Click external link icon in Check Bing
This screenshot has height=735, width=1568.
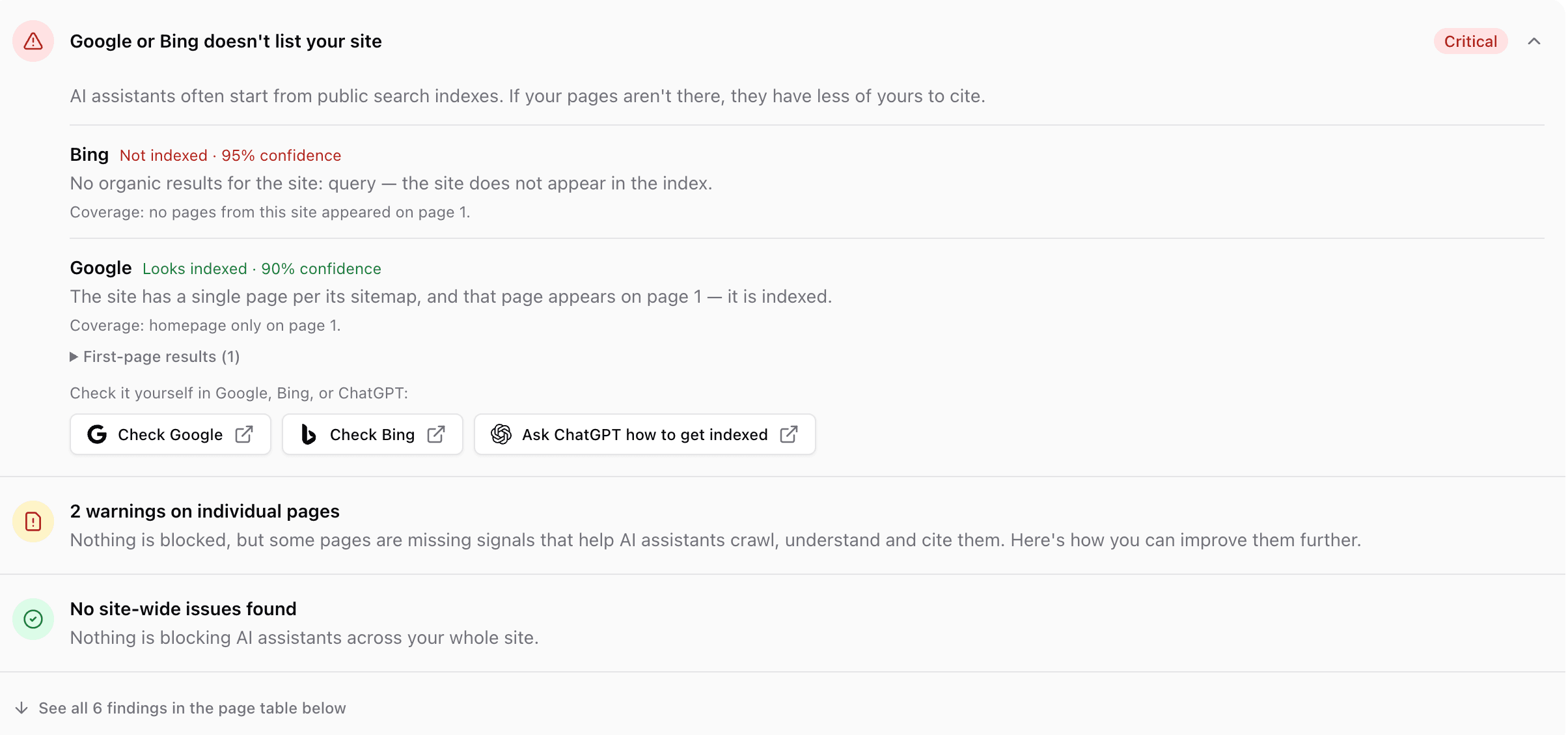click(436, 434)
